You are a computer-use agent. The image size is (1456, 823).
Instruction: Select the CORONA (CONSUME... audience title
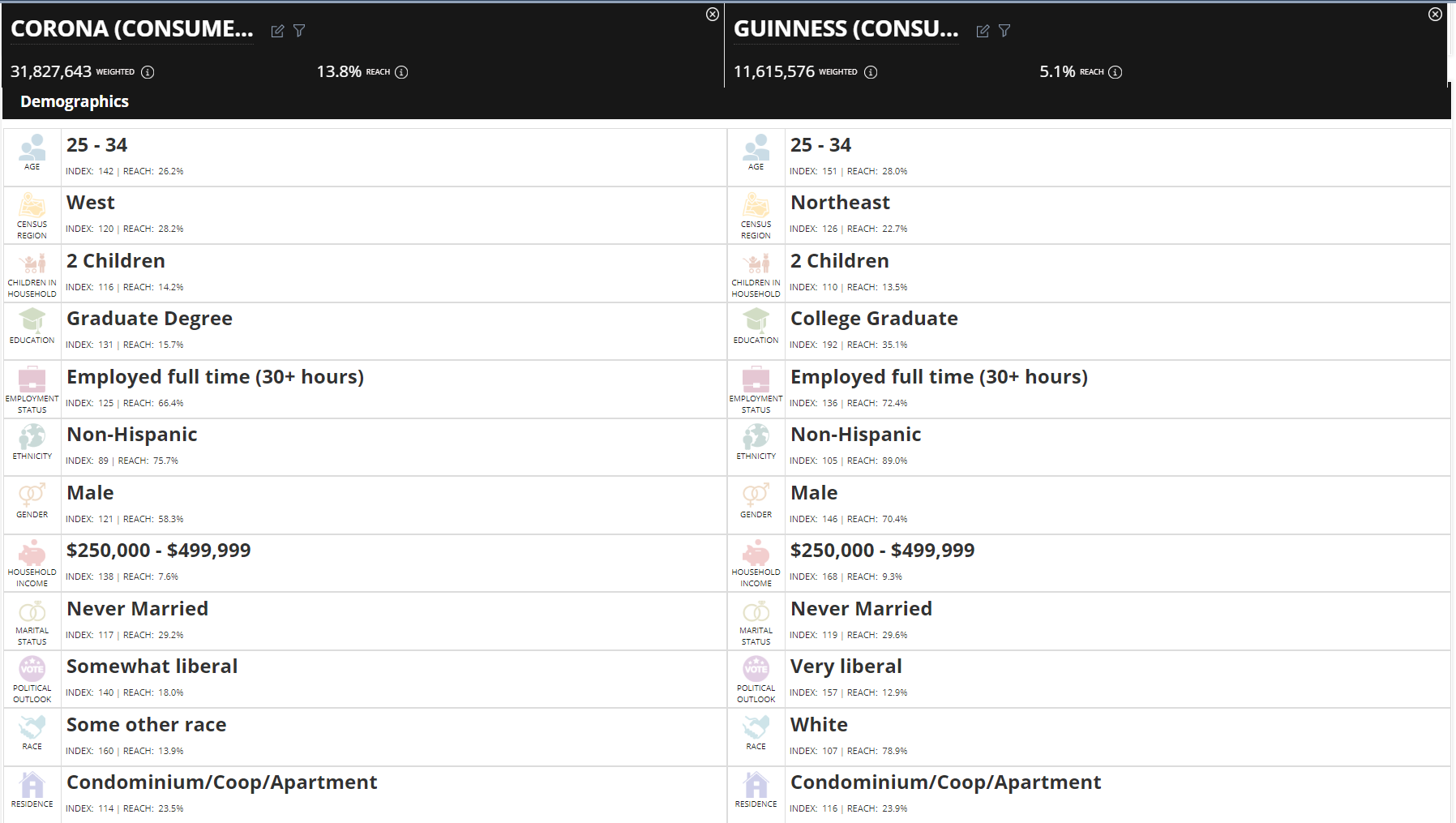132,29
